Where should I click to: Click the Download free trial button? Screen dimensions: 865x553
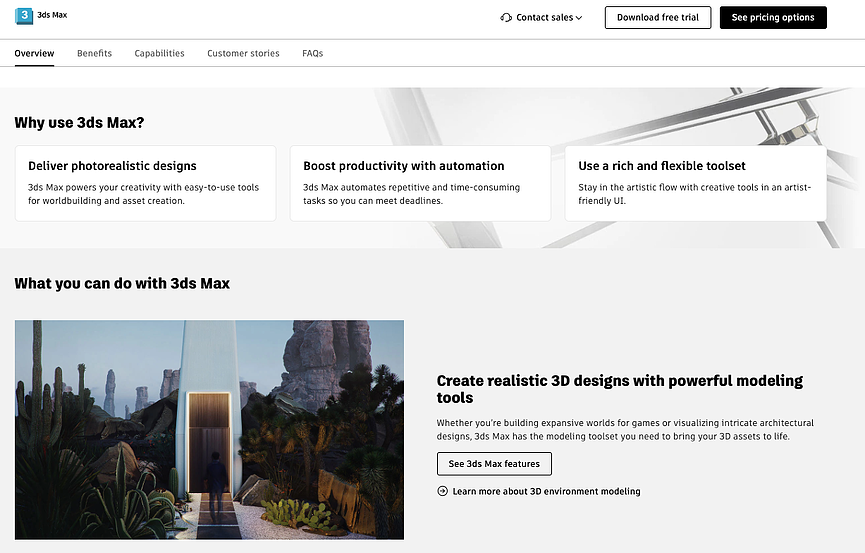point(658,18)
